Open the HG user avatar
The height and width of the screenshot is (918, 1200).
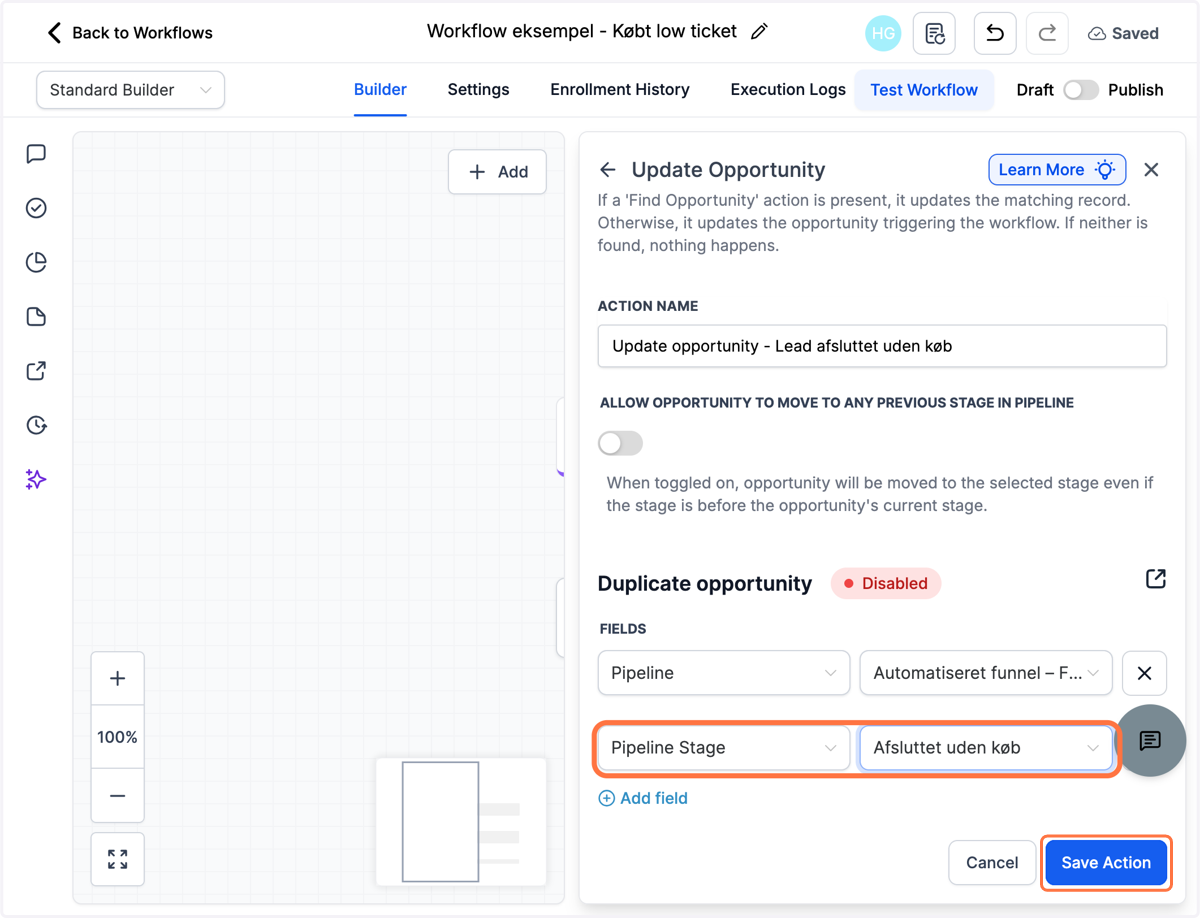pyautogui.click(x=883, y=33)
